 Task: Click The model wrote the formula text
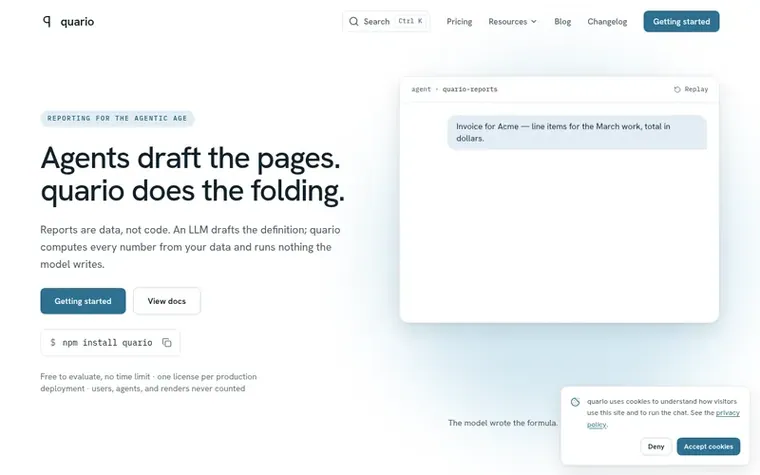(503, 423)
